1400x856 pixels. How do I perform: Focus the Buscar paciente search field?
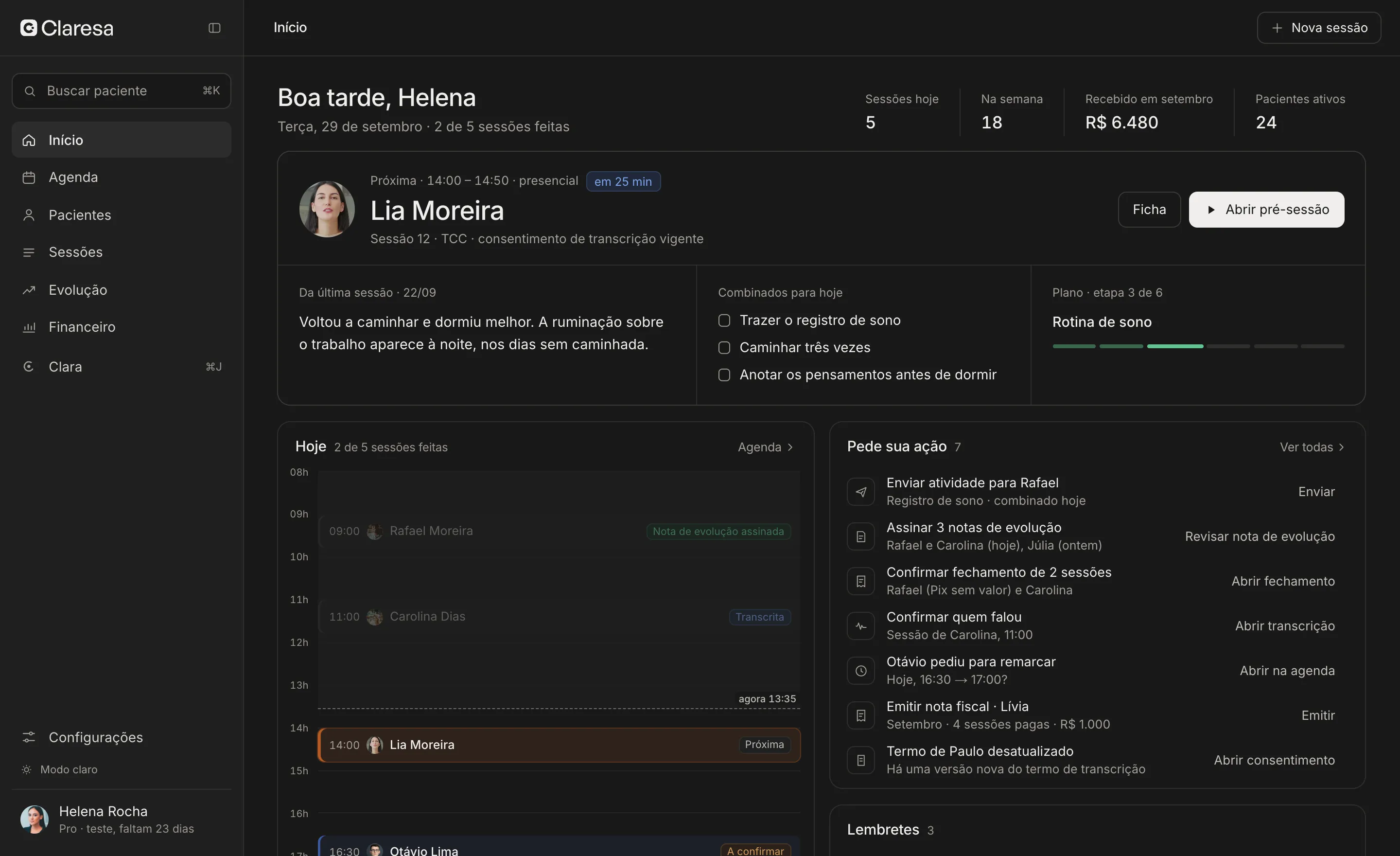coord(122,91)
